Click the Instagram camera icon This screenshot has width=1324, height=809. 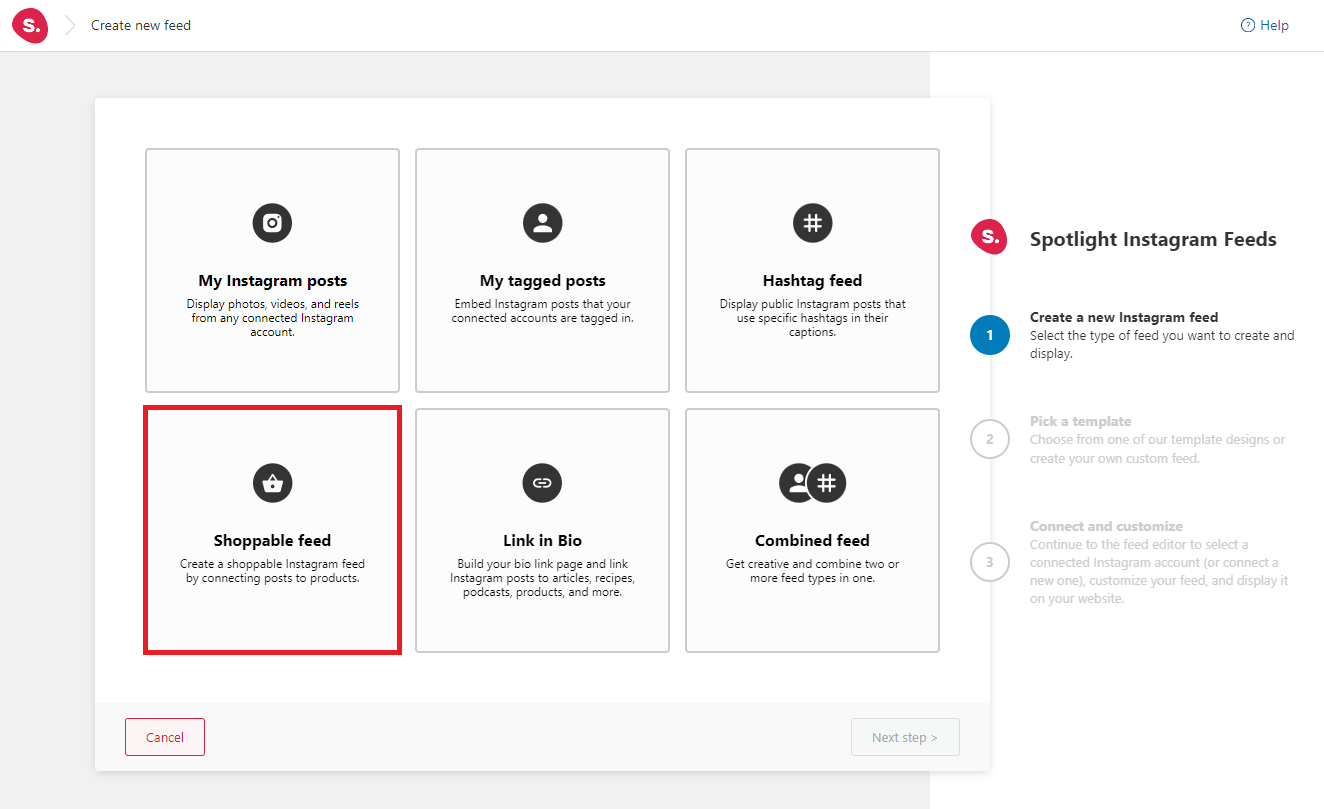[272, 222]
